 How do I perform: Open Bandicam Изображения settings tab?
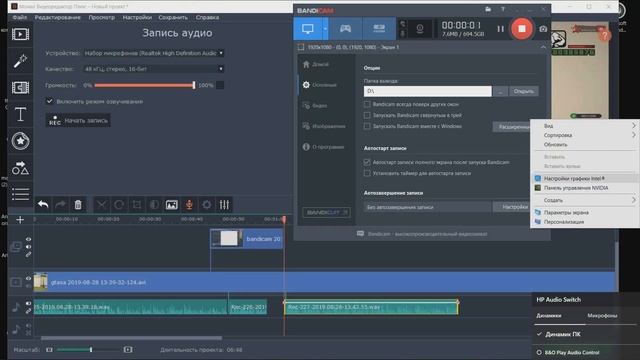coord(325,126)
